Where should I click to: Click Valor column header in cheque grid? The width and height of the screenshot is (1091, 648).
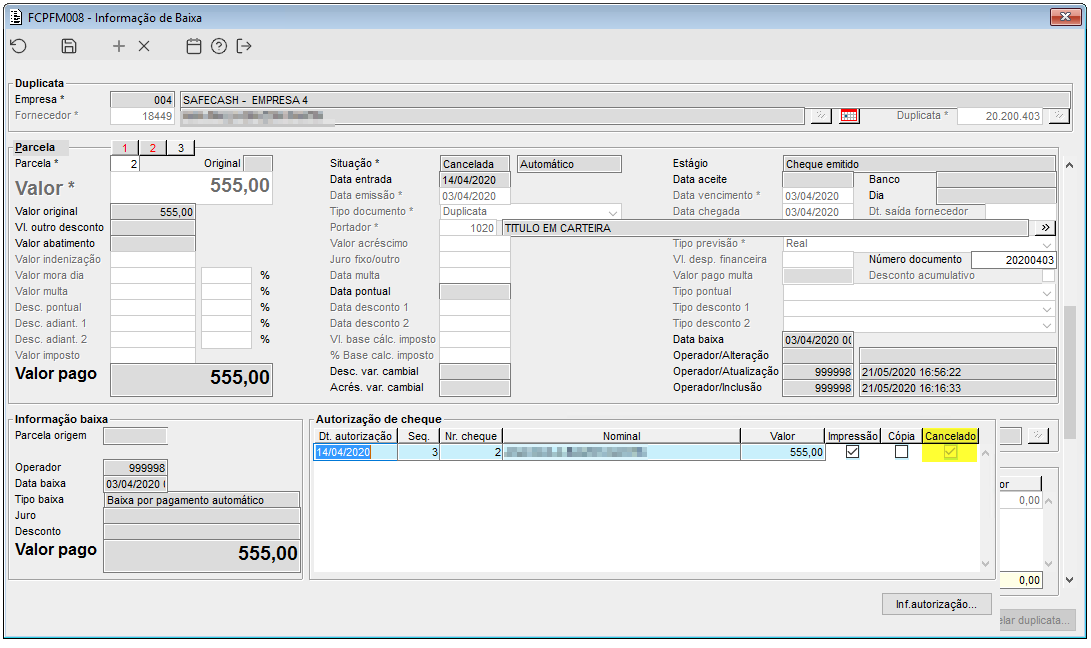pos(782,436)
